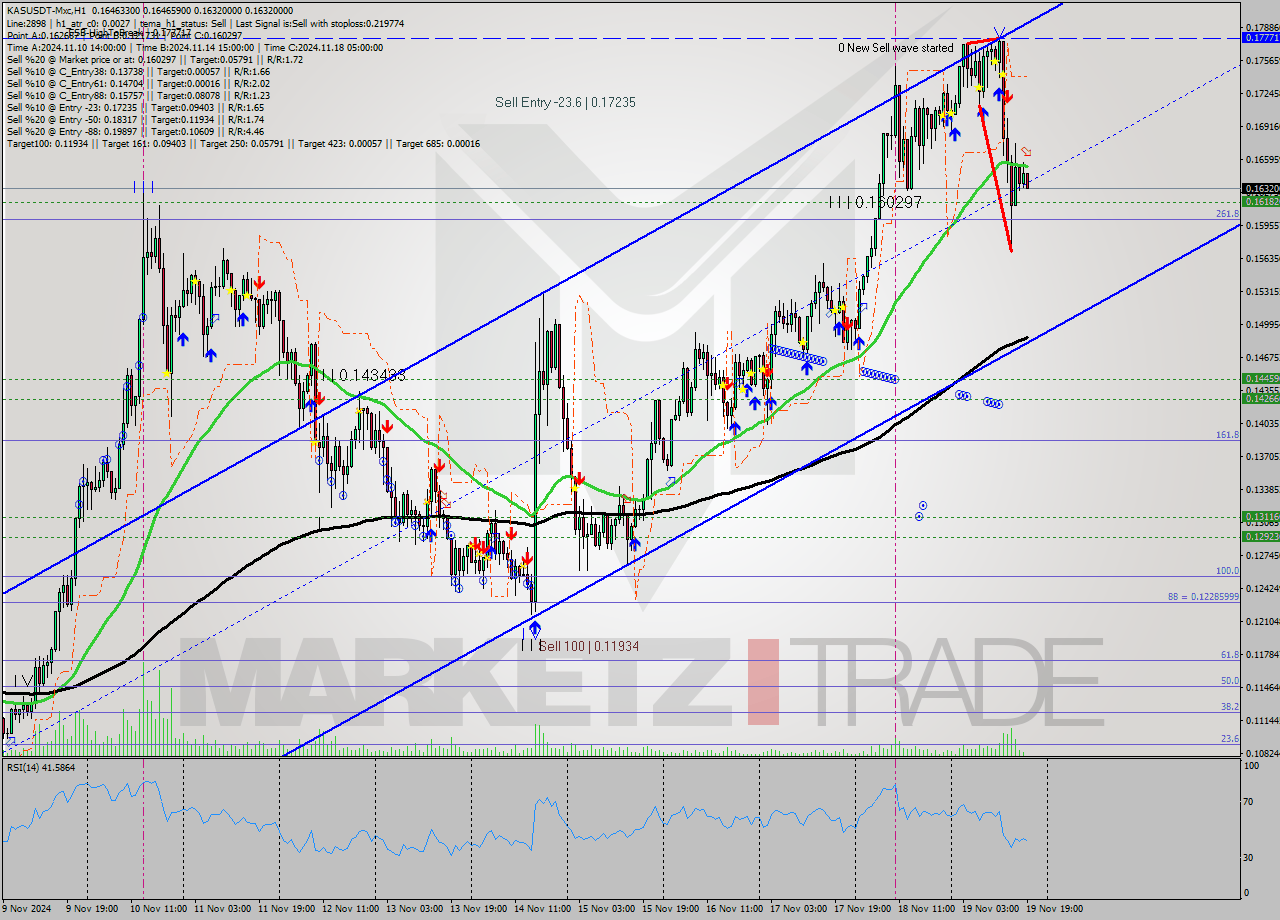The width and height of the screenshot is (1280, 920).
Task: Click the 'Sell %10 @ Entry -23' line
Action: (x=135, y=108)
